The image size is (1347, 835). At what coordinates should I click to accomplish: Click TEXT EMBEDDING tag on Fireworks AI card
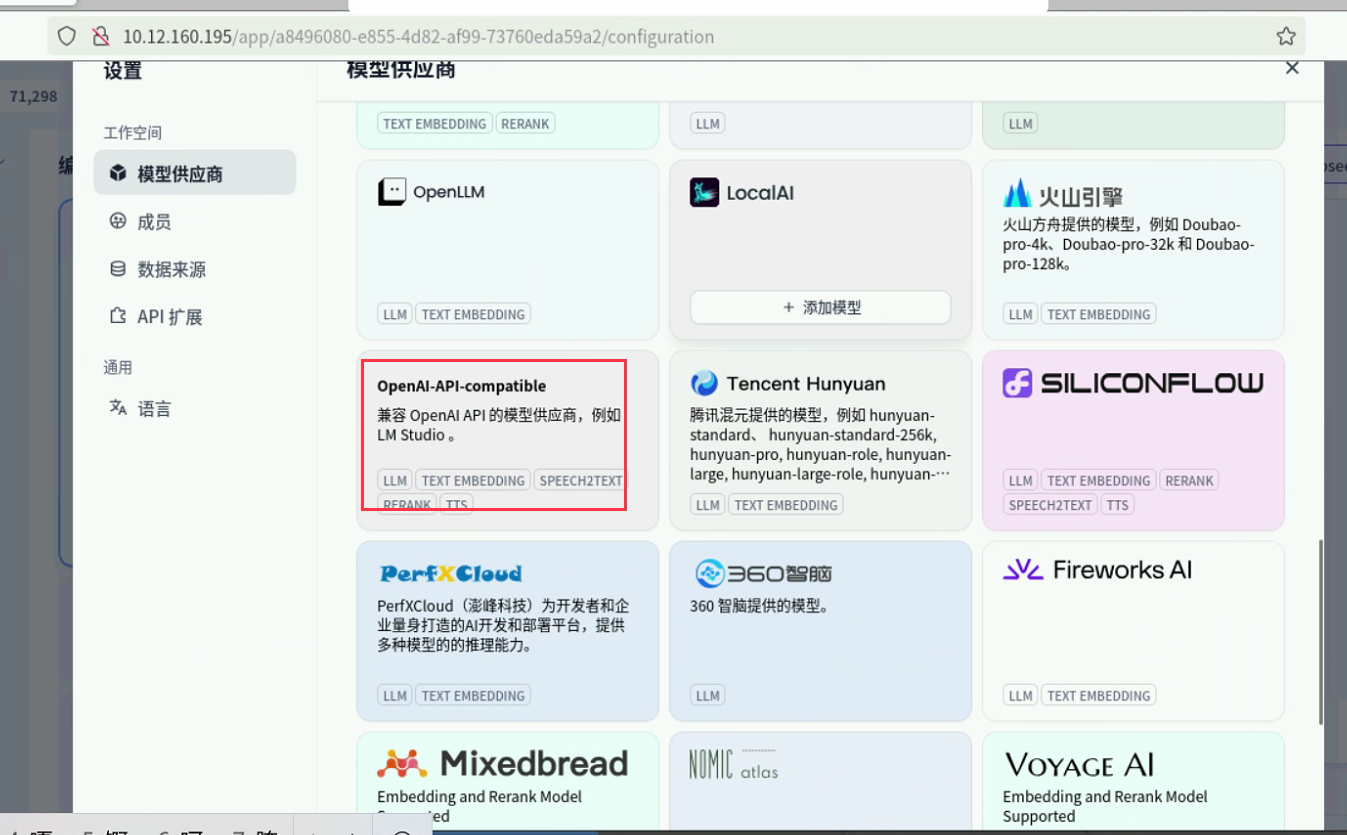pos(1099,695)
